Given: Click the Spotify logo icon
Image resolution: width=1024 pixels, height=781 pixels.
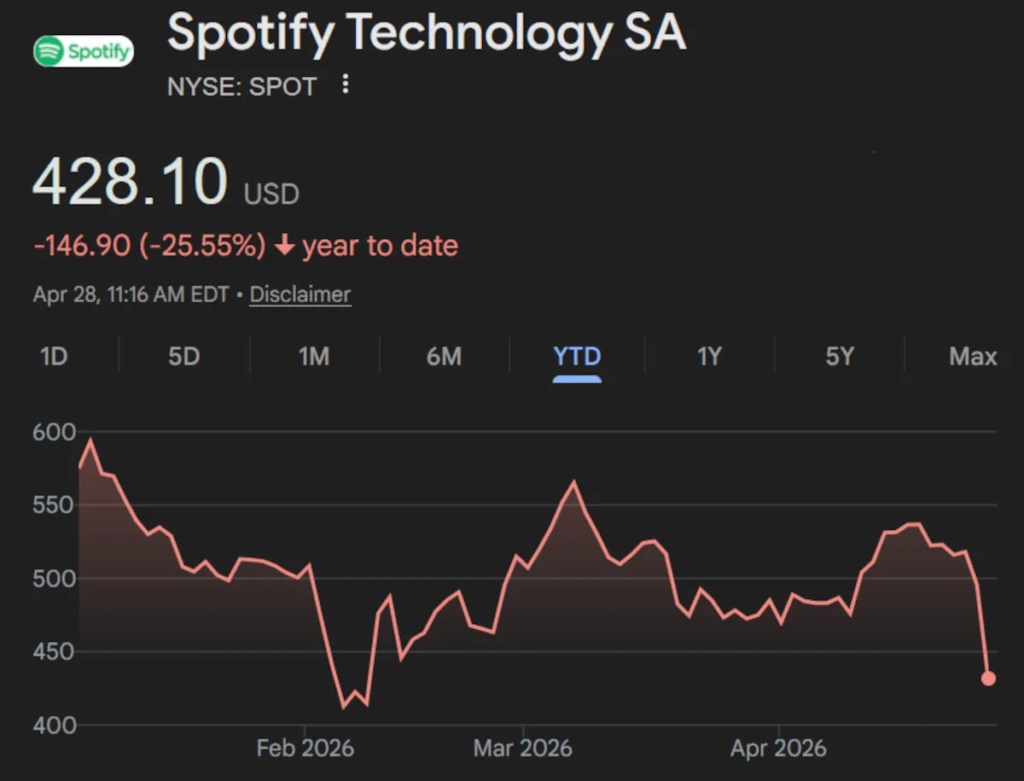Looking at the screenshot, I should [x=83, y=51].
